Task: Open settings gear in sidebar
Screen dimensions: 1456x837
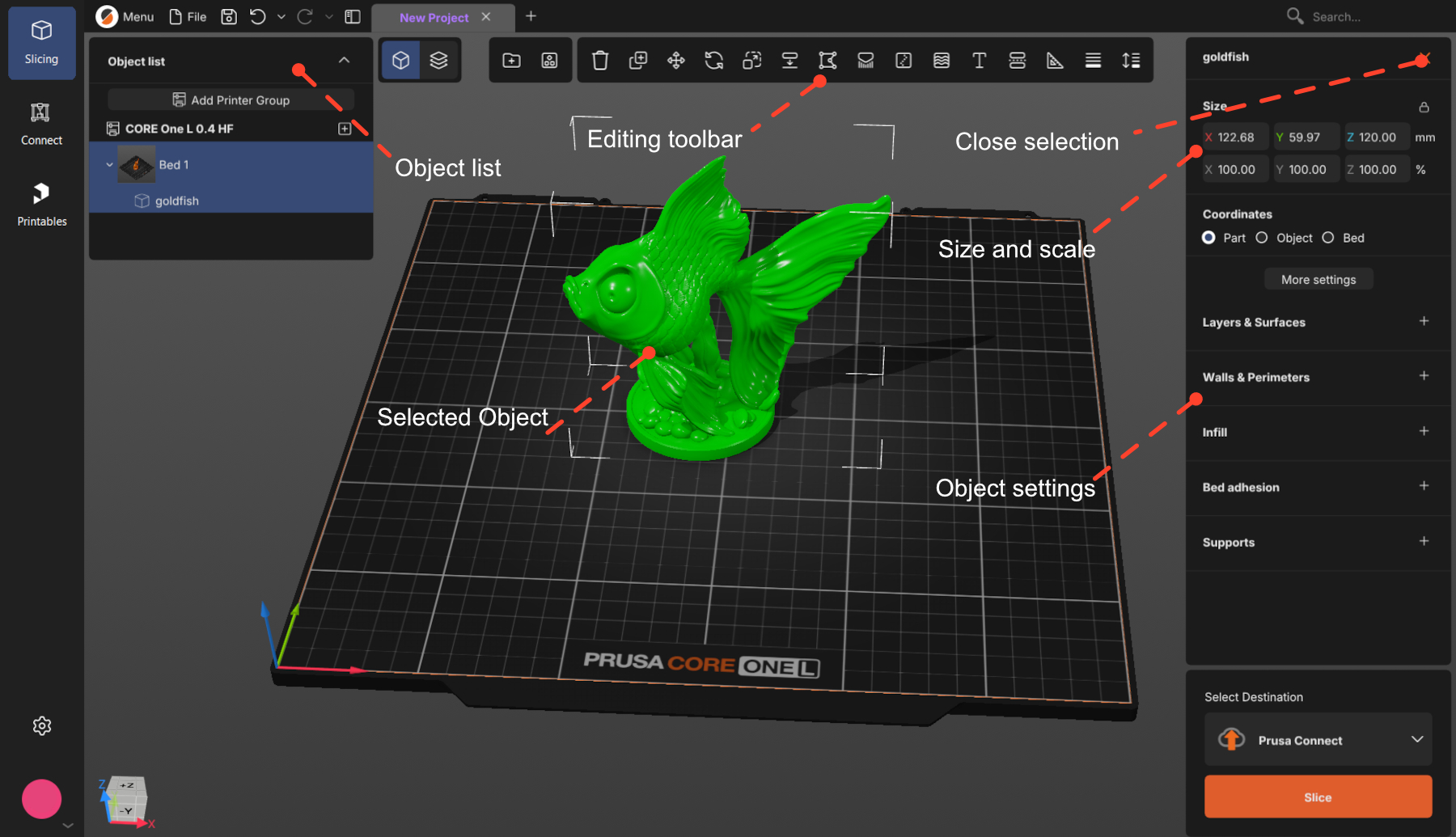Action: coord(42,726)
